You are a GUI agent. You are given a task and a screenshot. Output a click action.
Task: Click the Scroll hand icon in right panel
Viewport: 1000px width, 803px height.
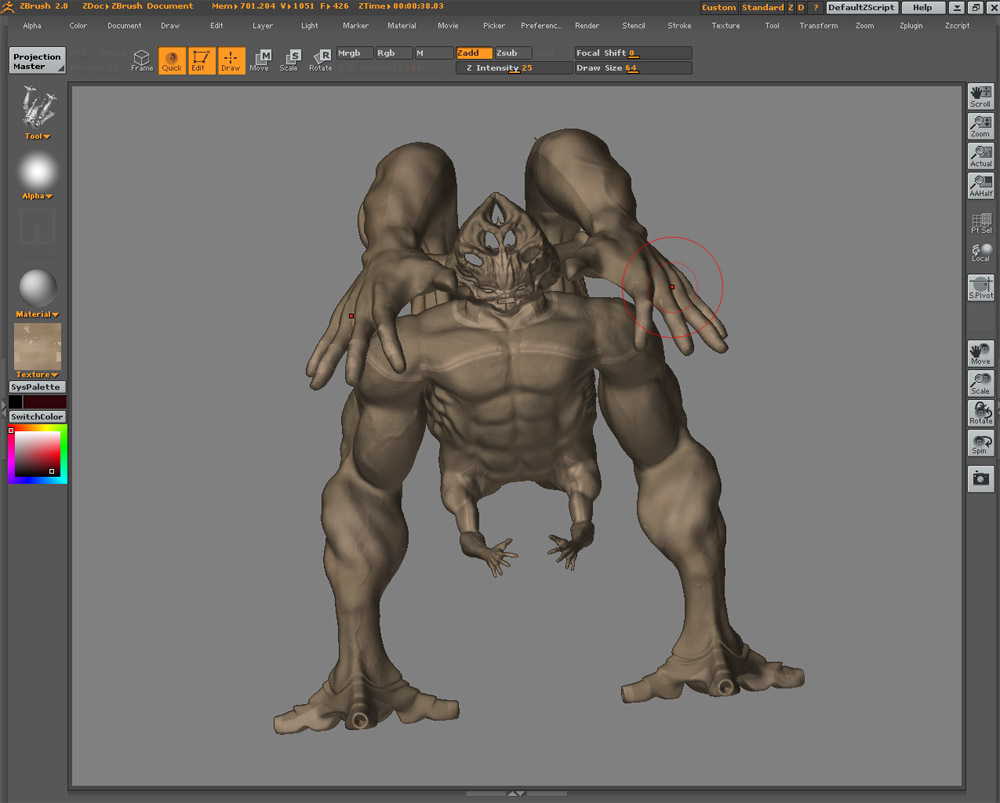point(980,96)
